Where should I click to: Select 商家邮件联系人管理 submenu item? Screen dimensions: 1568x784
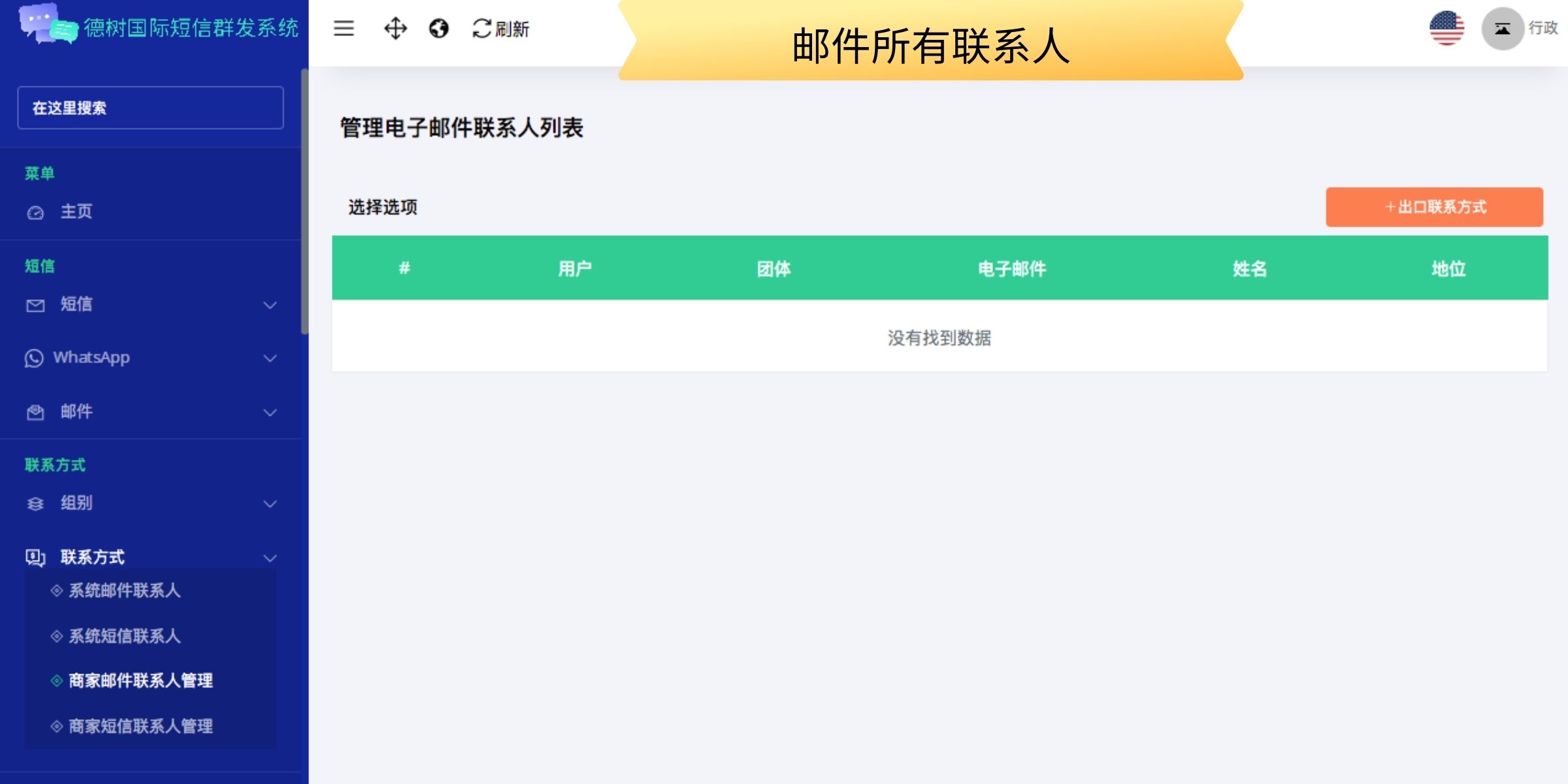[140, 681]
